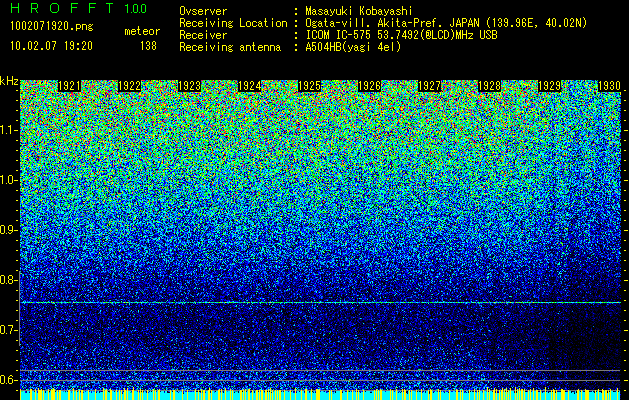This screenshot has width=629, height=400.
Task: Click the antenna A504HB(yagi 4el) text
Action: 353,47
